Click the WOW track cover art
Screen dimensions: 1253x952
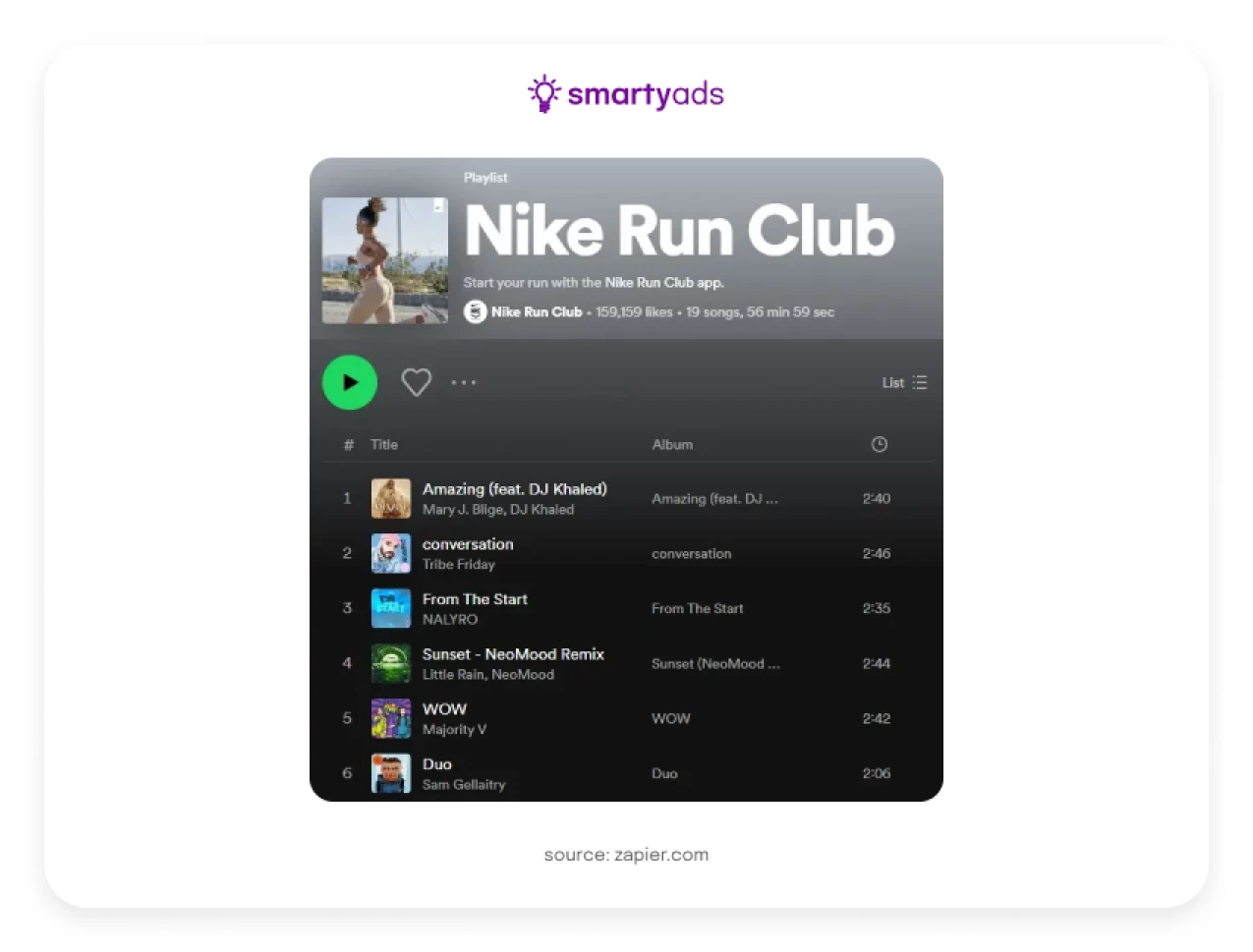(x=391, y=719)
